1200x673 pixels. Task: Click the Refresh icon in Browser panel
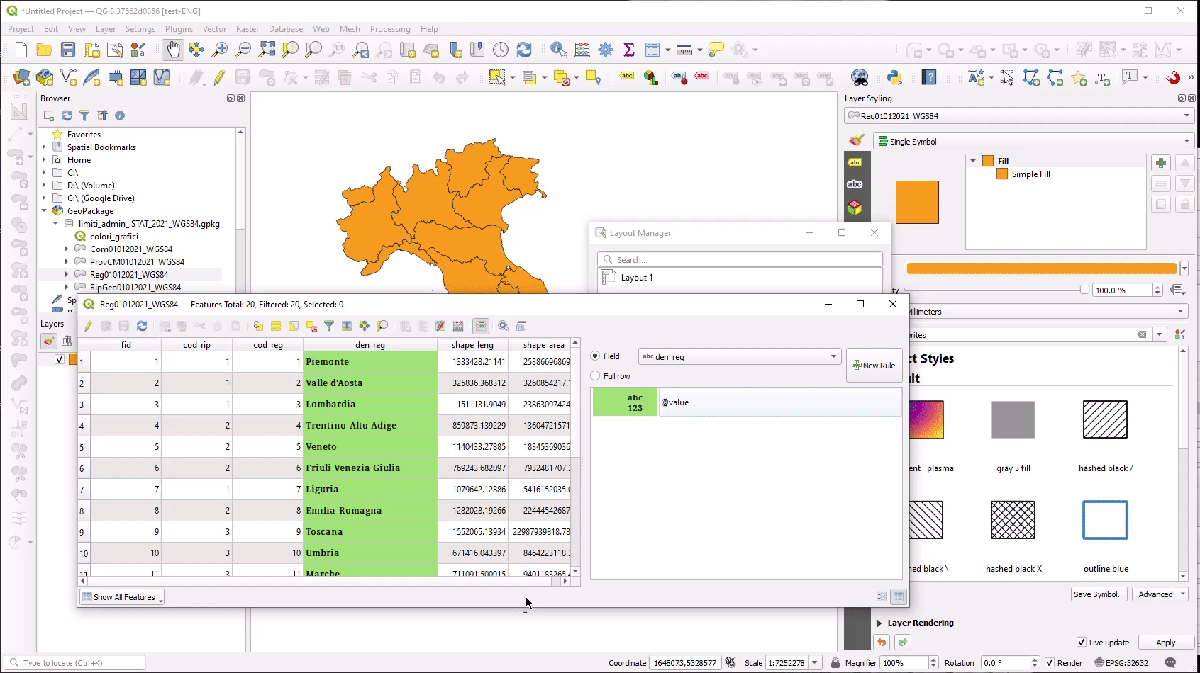67,116
